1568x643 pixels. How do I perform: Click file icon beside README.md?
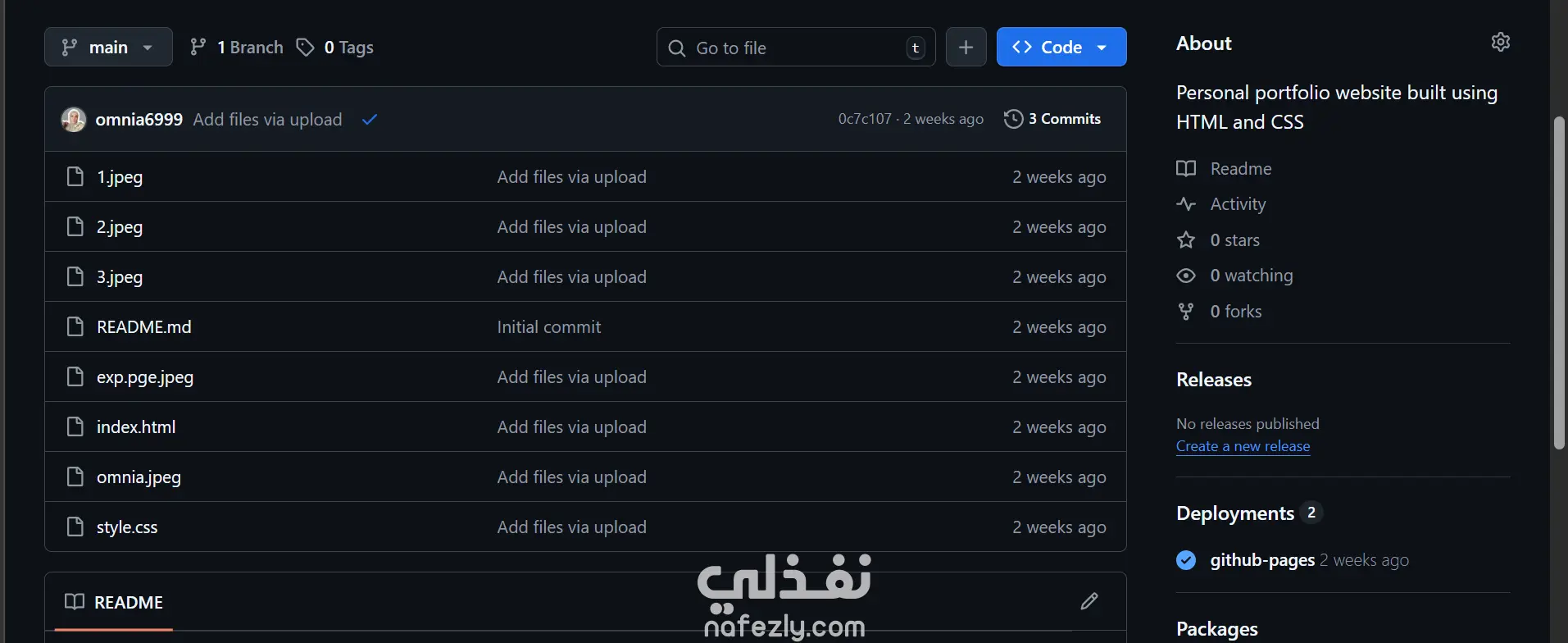click(75, 326)
